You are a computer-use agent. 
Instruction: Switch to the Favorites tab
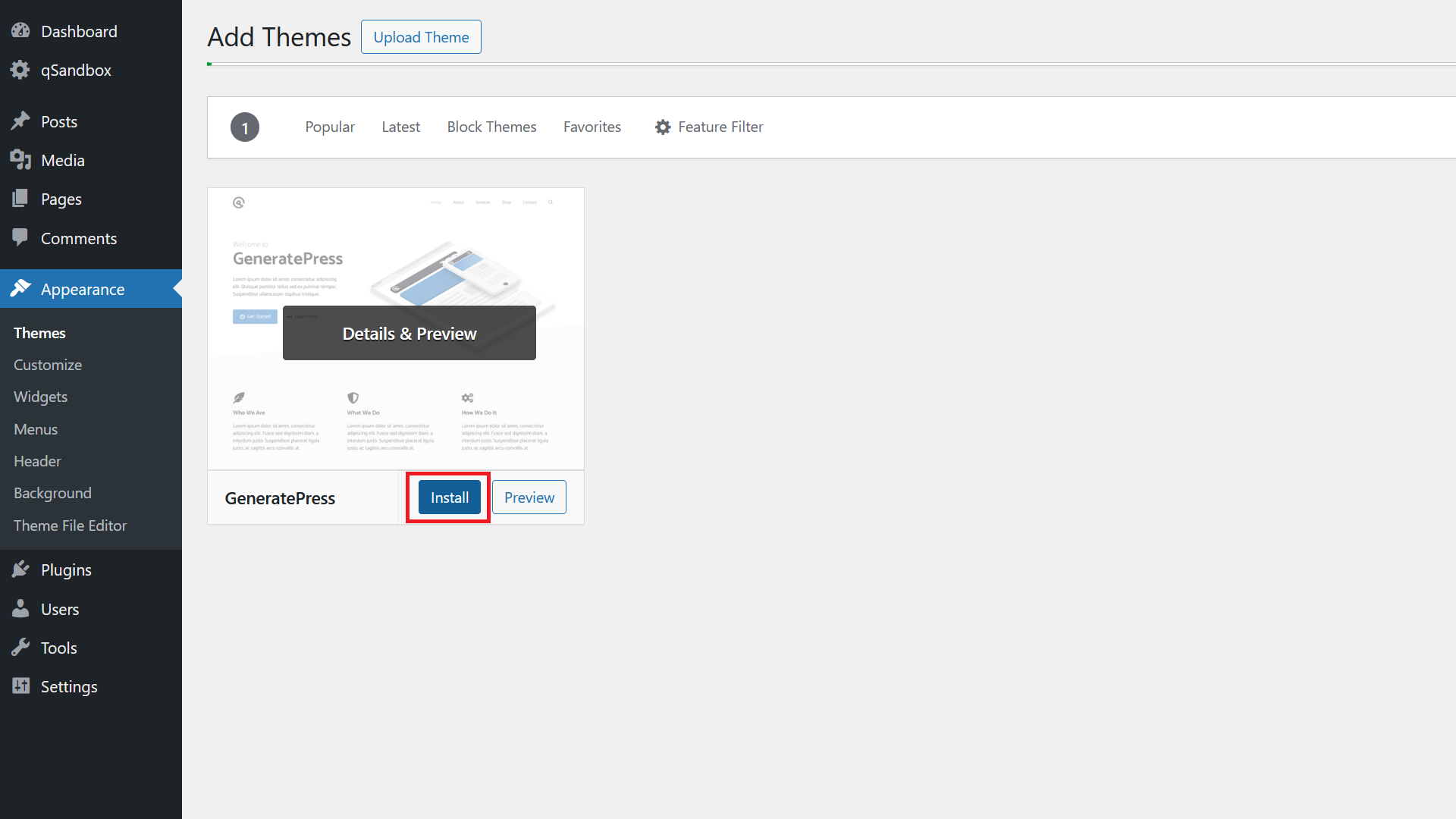[592, 127]
